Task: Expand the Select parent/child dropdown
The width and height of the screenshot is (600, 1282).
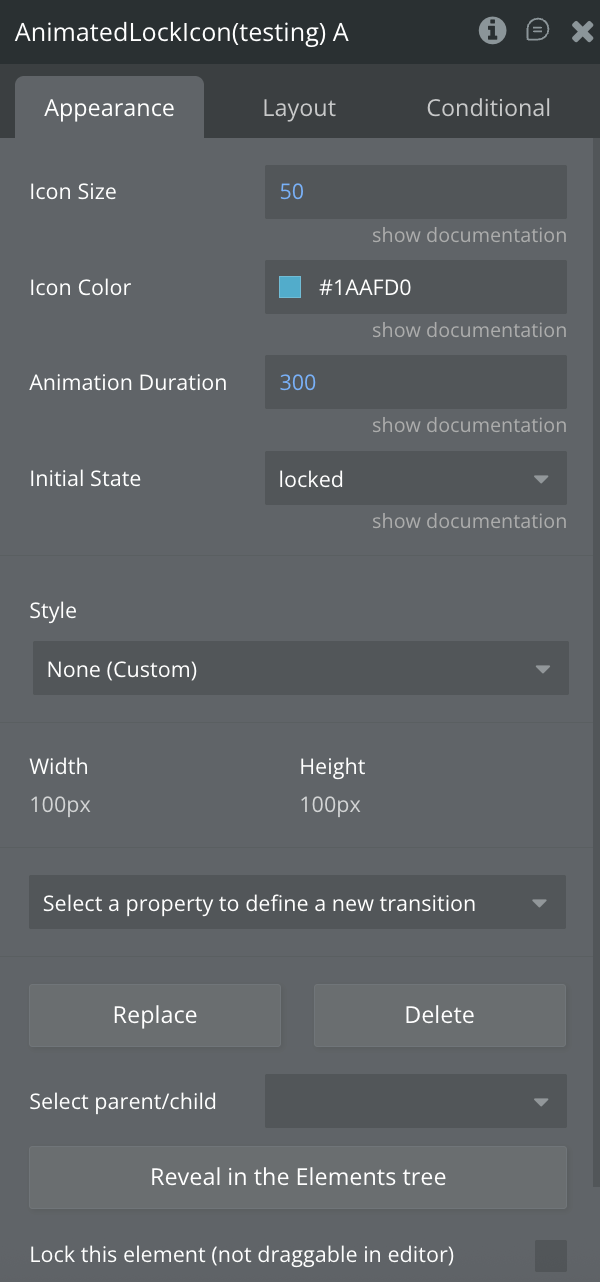Action: (415, 1102)
